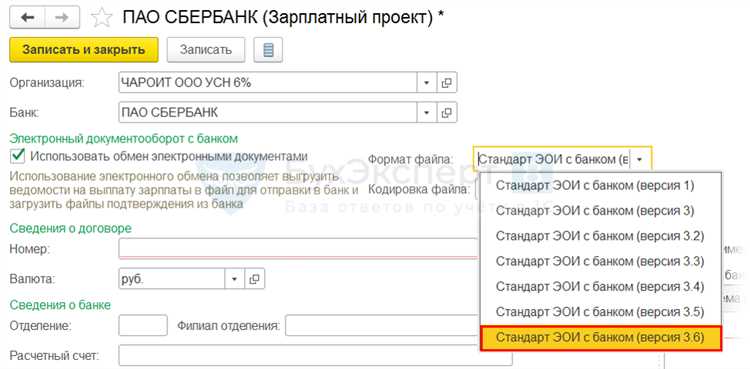Open Валюта record with the open-form icon
This screenshot has height=369, width=750.
[x=254, y=279]
